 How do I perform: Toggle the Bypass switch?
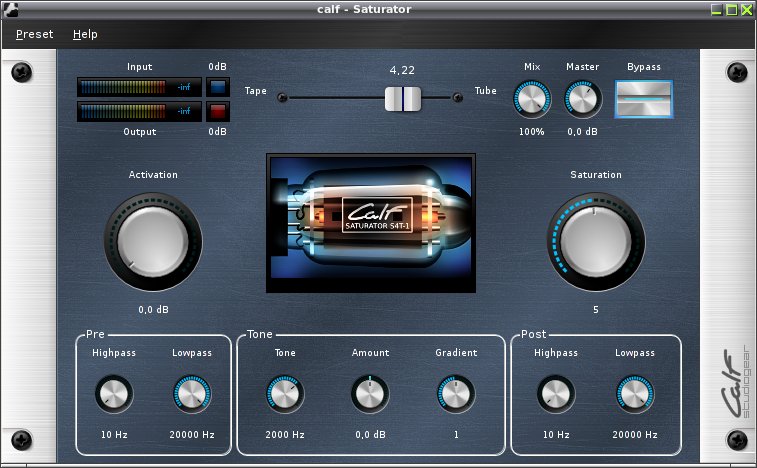tap(644, 99)
